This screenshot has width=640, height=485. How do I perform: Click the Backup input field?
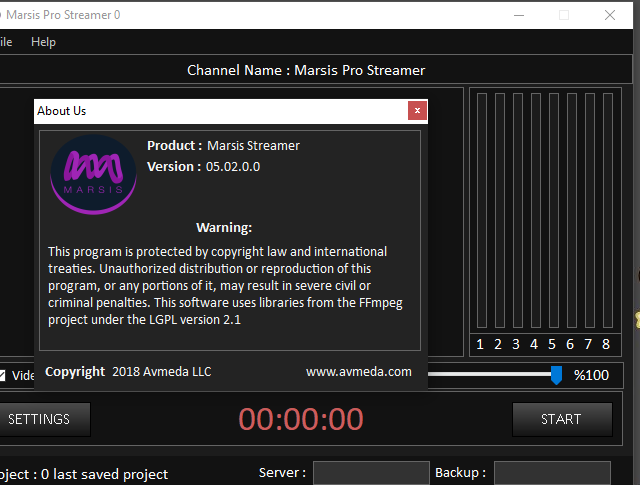[551, 473]
